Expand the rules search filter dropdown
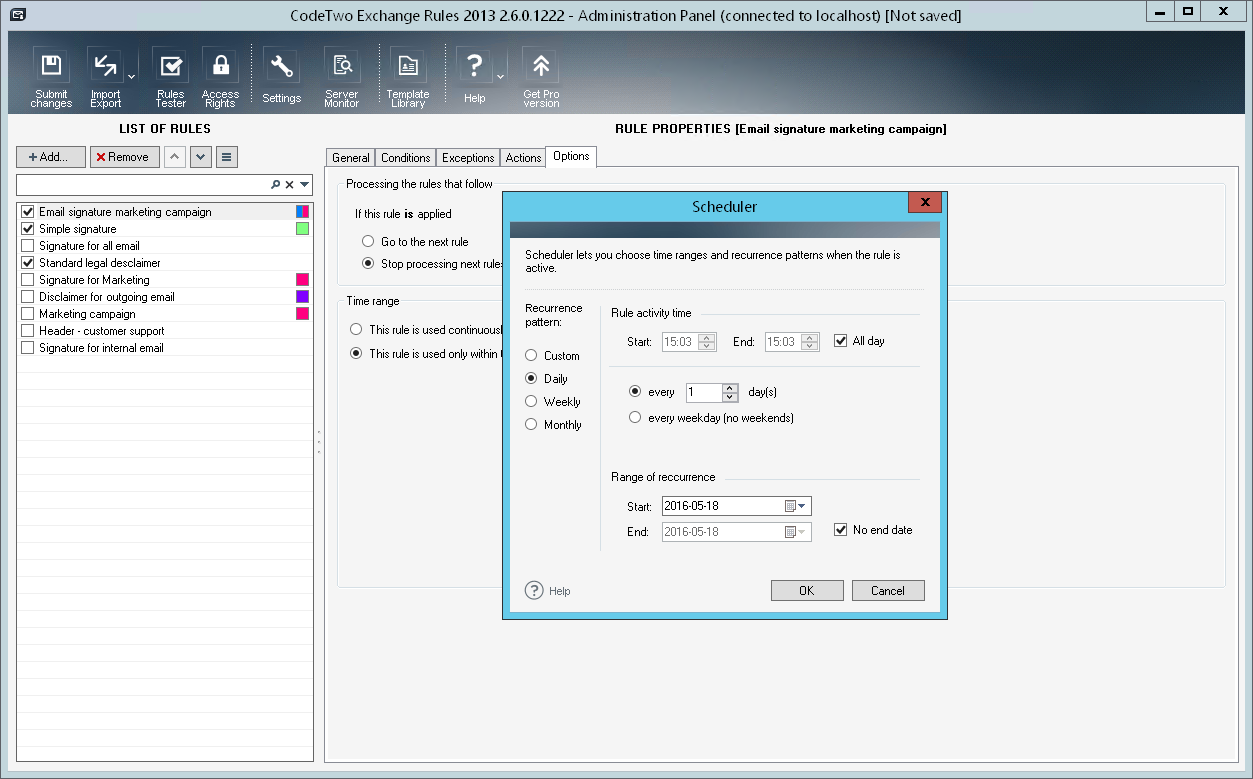 pyautogui.click(x=304, y=185)
